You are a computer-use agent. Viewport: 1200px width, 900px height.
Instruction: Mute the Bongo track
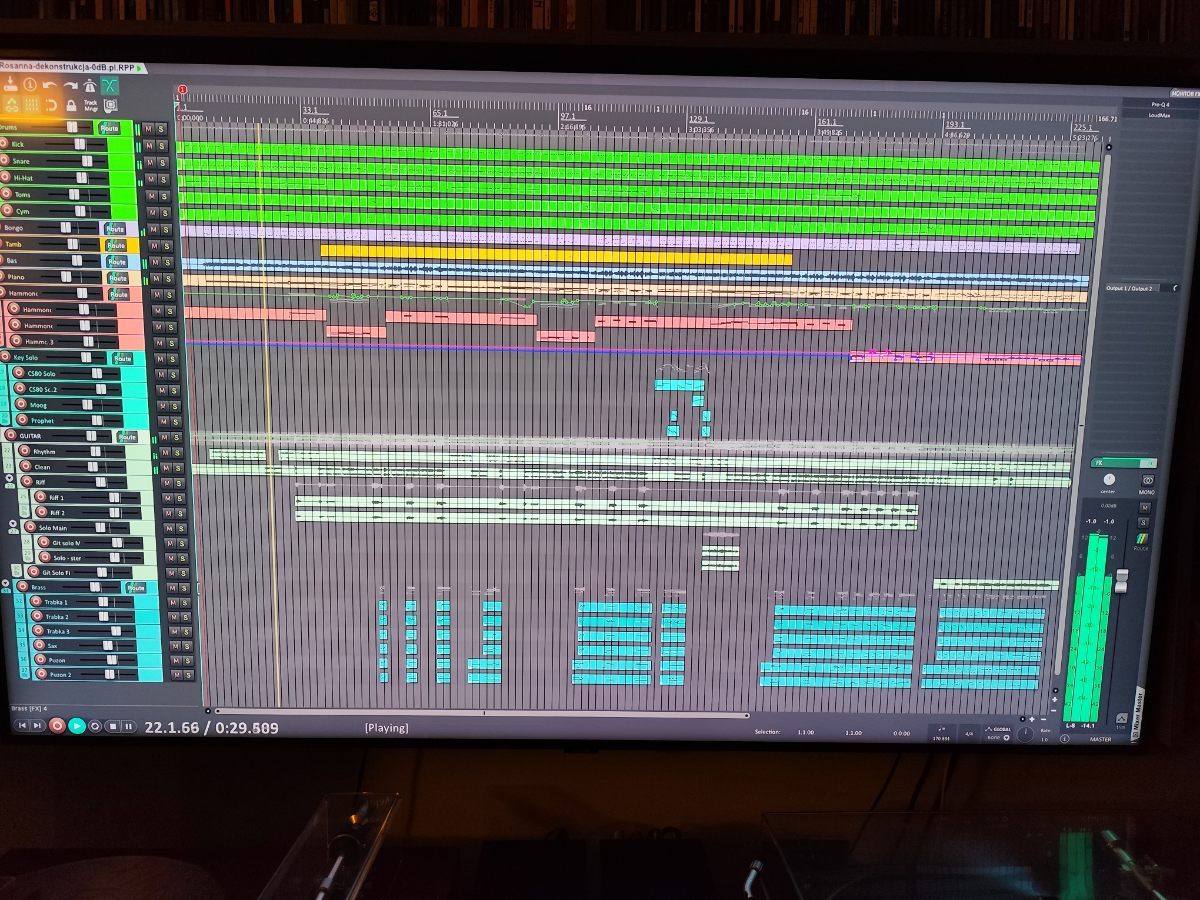153,229
